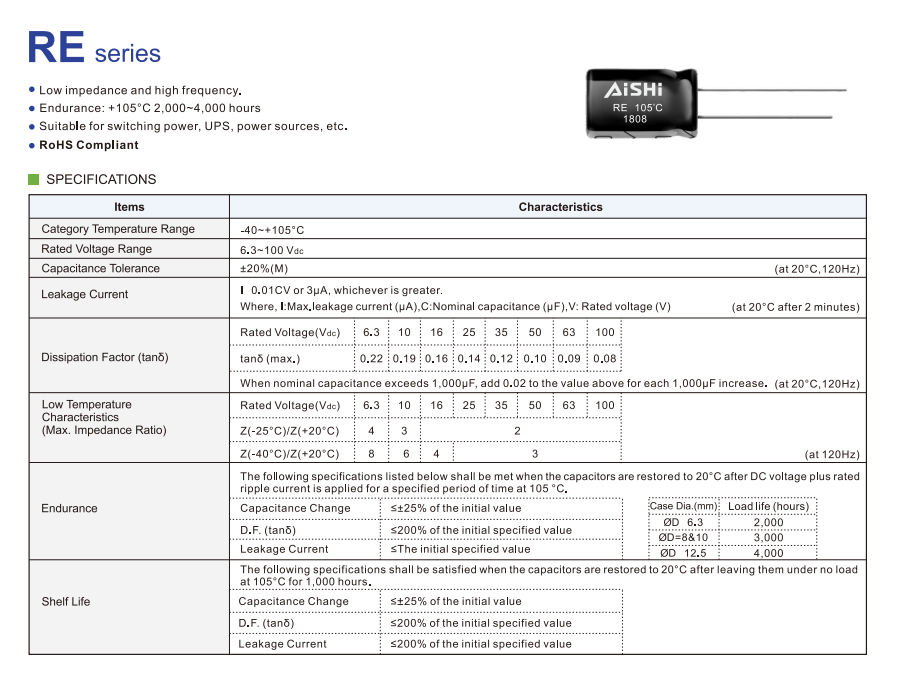This screenshot has width=914, height=678.
Task: Select the "tanδ (max.)" cell
Action: pos(270,359)
